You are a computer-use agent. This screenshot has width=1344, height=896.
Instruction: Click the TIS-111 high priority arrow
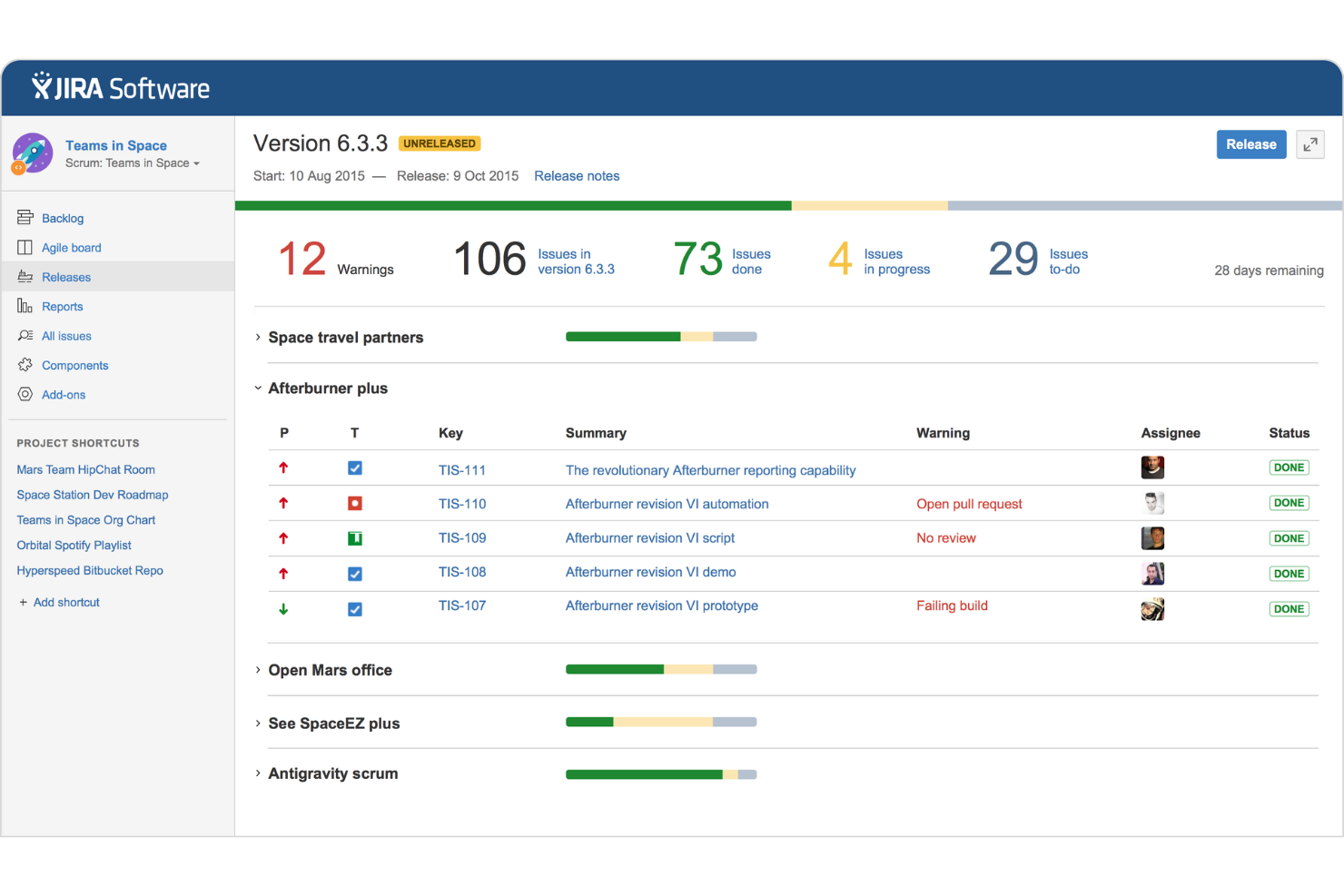(283, 468)
